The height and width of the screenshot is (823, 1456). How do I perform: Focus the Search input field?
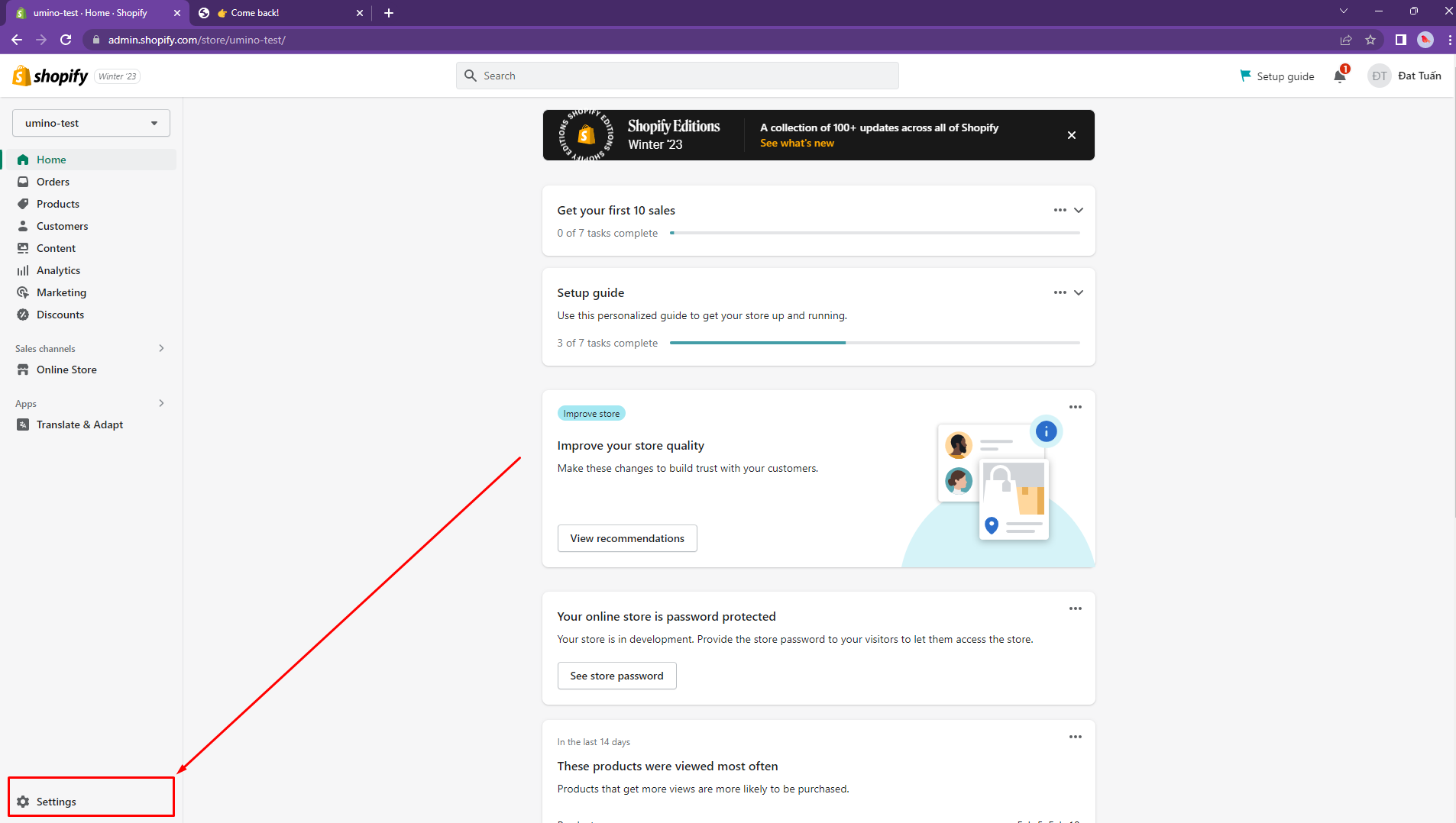(678, 76)
